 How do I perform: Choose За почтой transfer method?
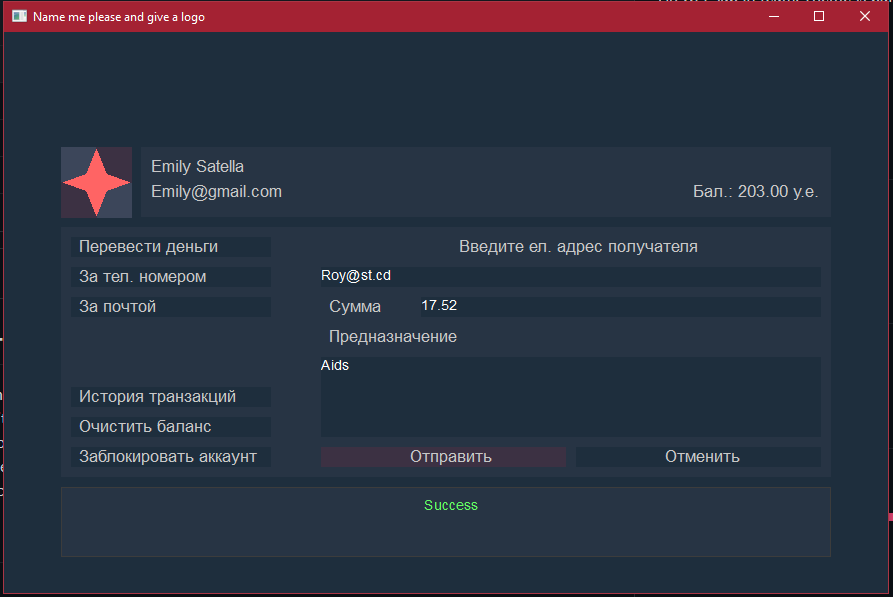click(170, 306)
